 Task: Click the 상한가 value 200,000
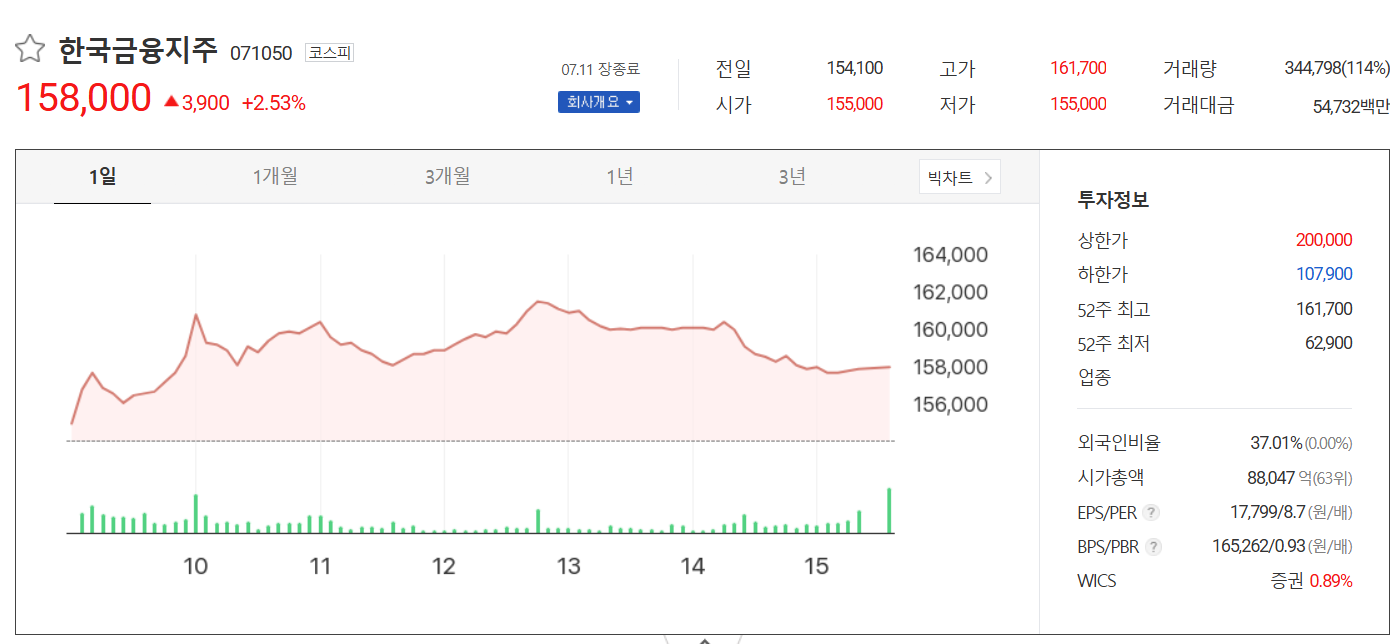(x=1324, y=240)
